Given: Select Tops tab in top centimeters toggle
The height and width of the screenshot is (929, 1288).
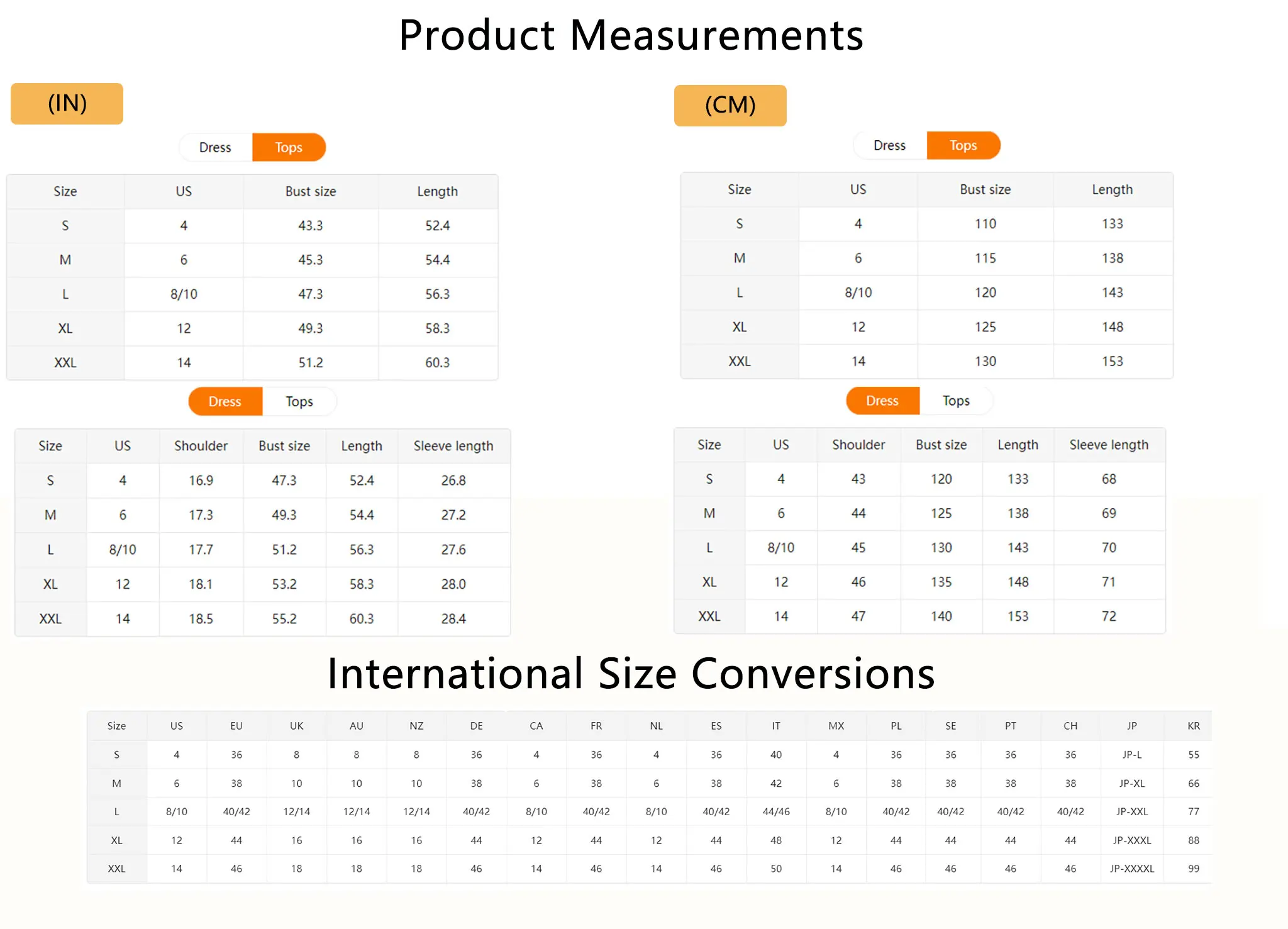Looking at the screenshot, I should coord(963,145).
